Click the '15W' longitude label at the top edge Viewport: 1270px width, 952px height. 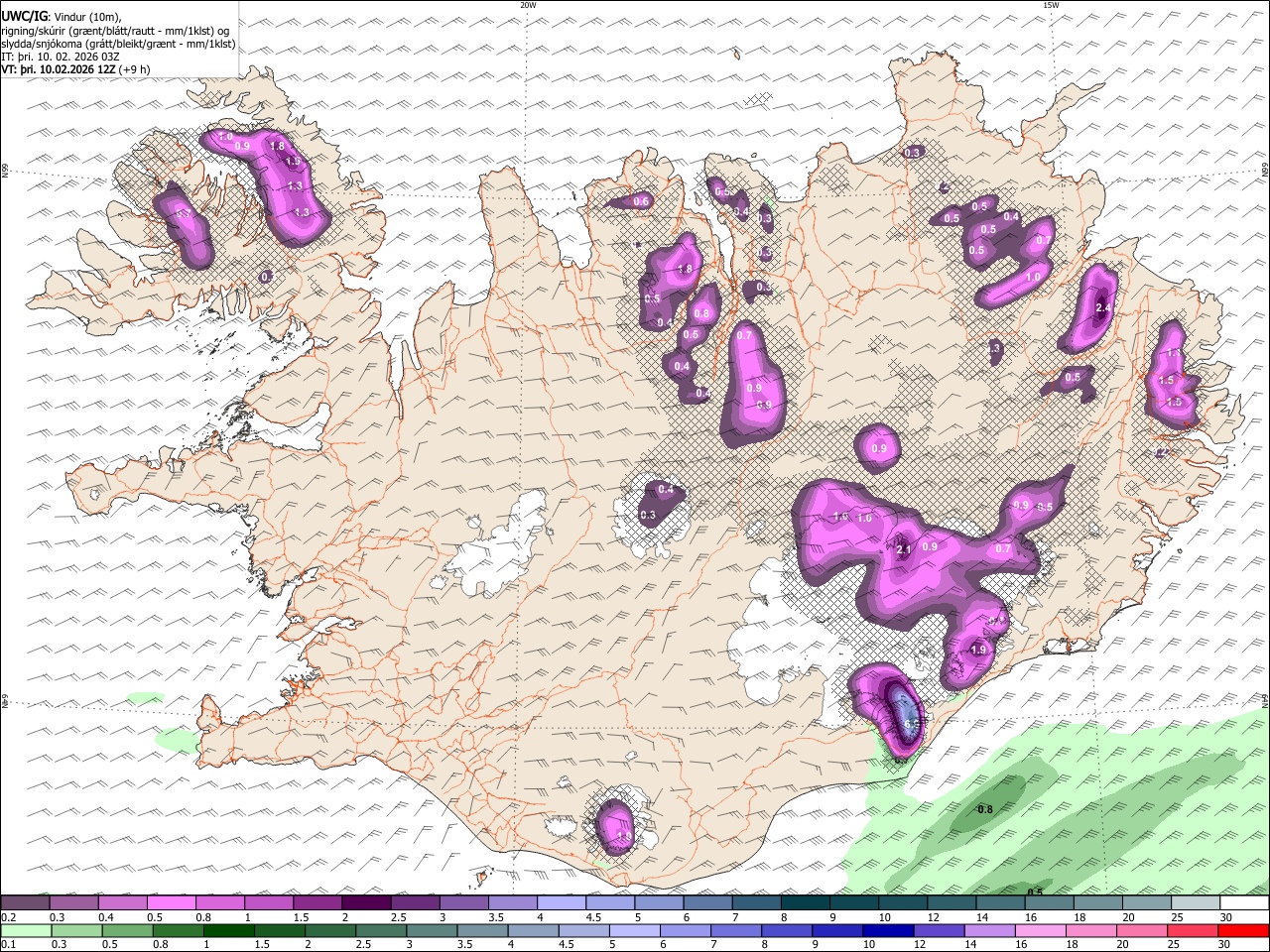[1051, 5]
